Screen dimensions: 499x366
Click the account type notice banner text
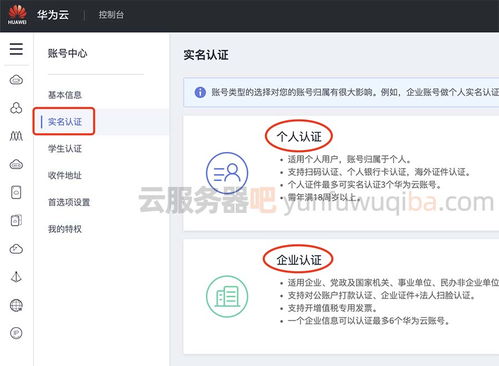[355, 92]
